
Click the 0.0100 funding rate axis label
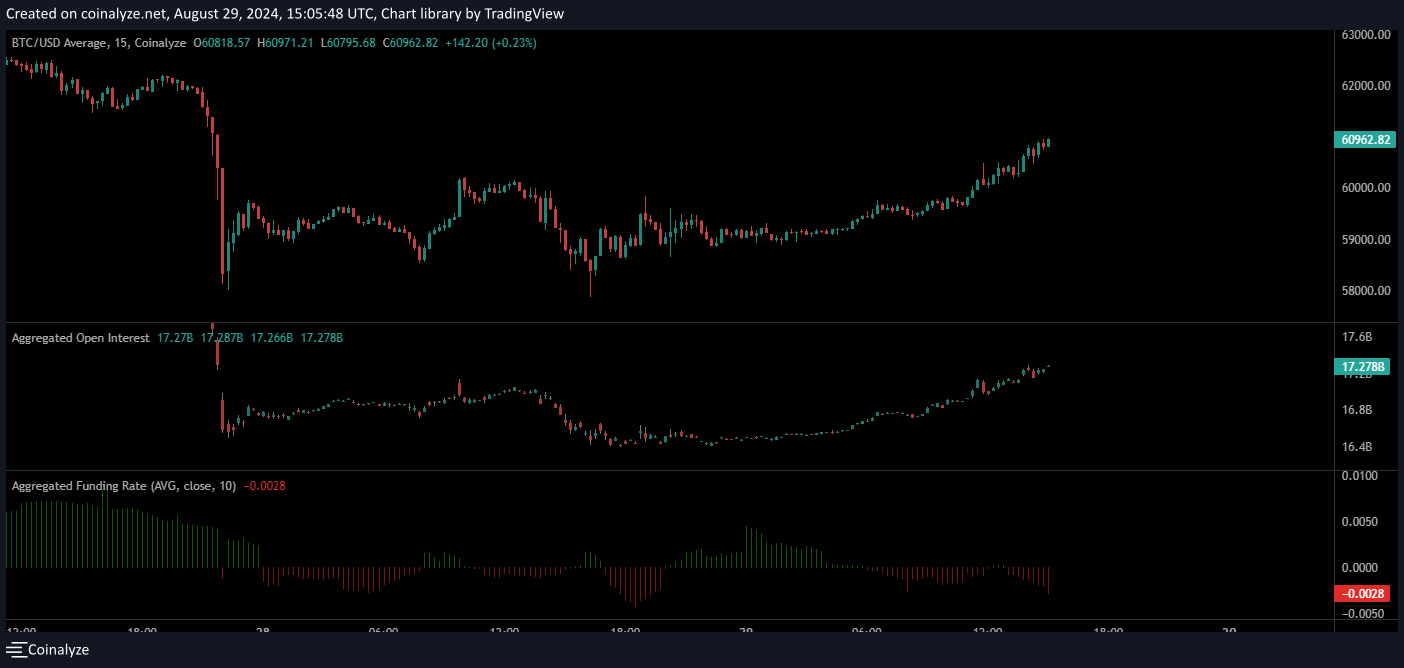click(1364, 475)
